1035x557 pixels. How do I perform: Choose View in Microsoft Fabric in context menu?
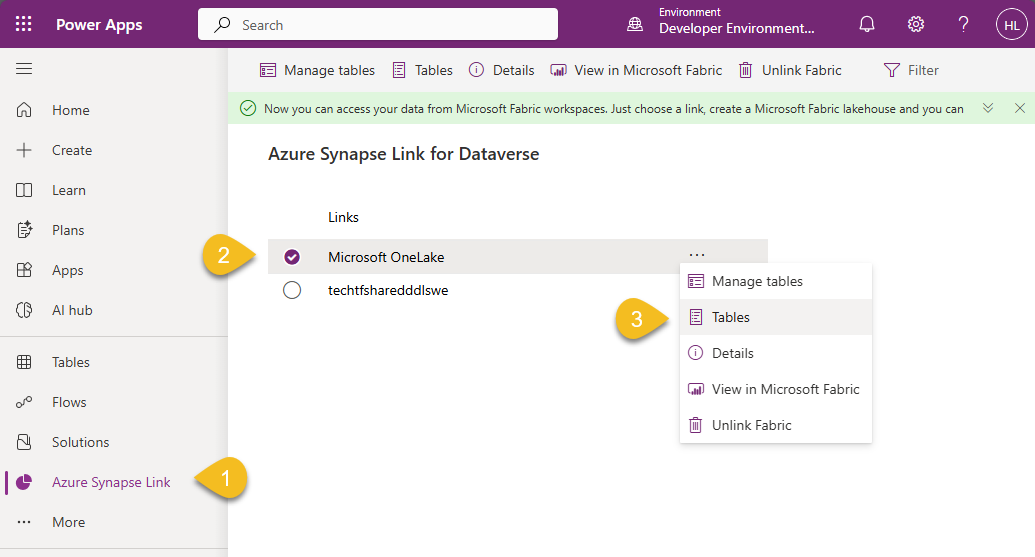776,389
